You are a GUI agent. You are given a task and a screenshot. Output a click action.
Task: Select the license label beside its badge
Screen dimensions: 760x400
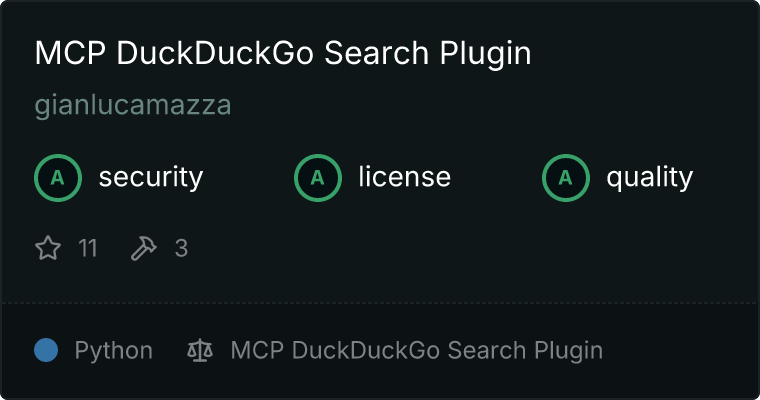click(405, 177)
